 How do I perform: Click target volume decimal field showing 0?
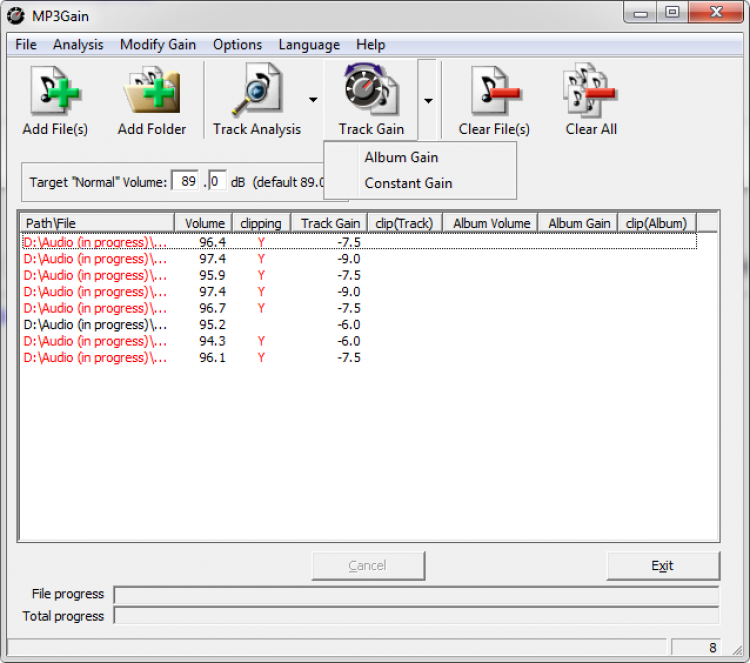pos(217,181)
